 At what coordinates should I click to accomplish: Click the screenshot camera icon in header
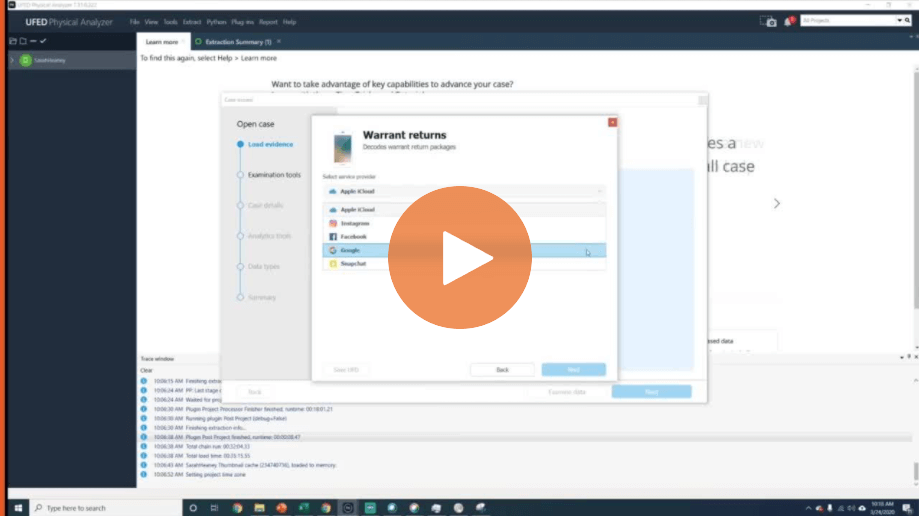tap(768, 22)
